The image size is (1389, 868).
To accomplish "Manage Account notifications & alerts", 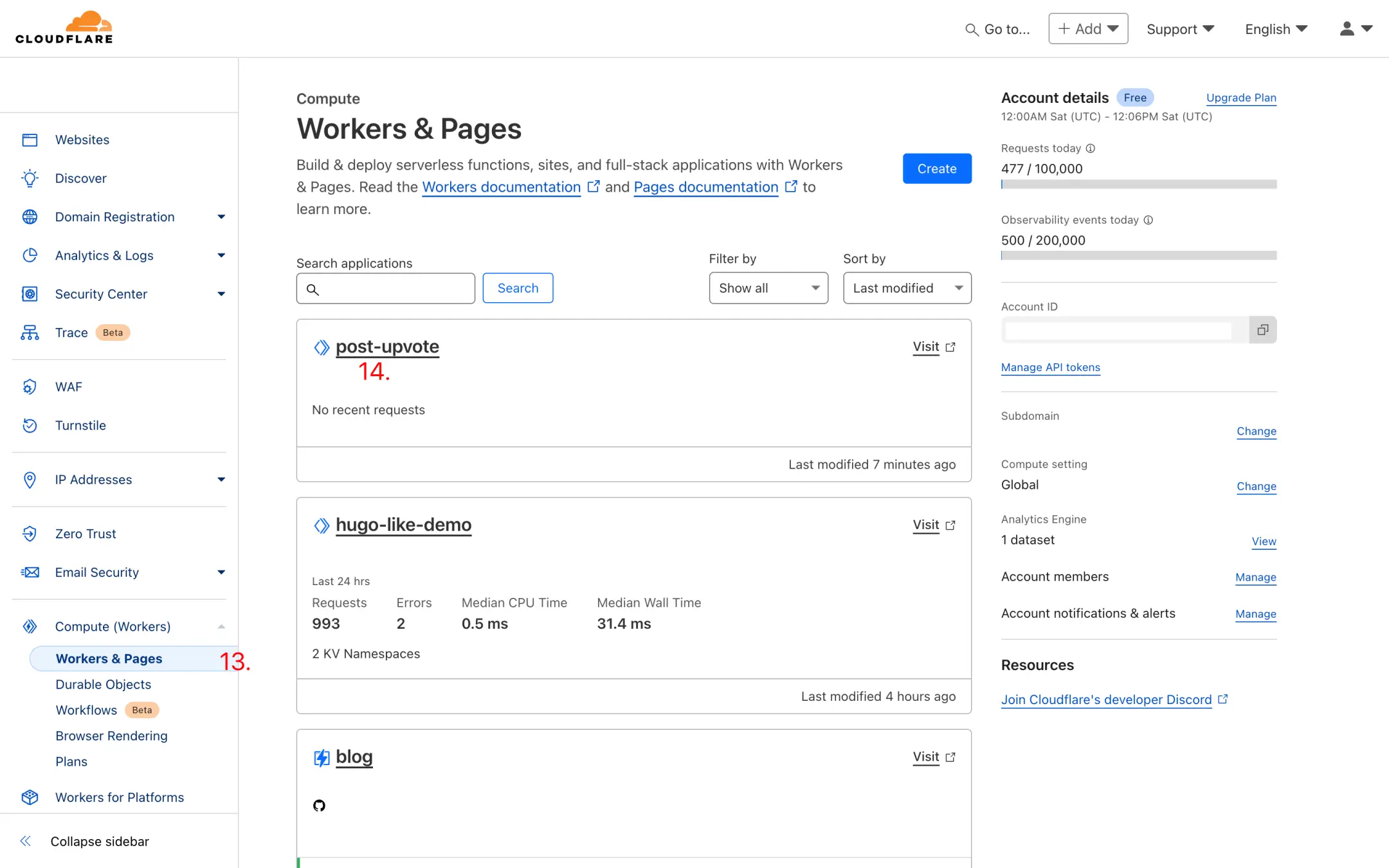I will coord(1255,614).
